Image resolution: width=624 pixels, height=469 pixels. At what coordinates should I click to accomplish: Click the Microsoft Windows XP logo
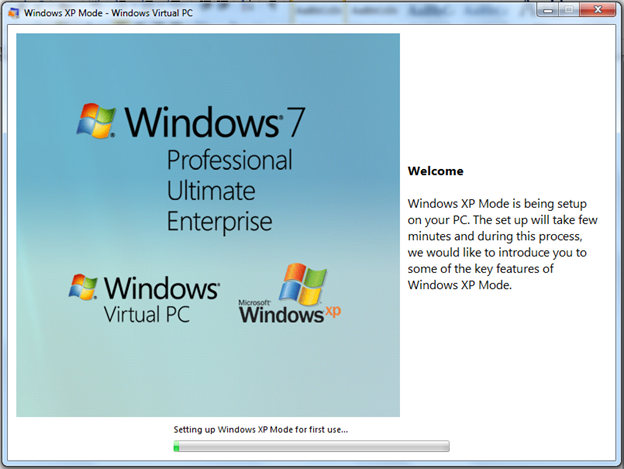click(290, 294)
